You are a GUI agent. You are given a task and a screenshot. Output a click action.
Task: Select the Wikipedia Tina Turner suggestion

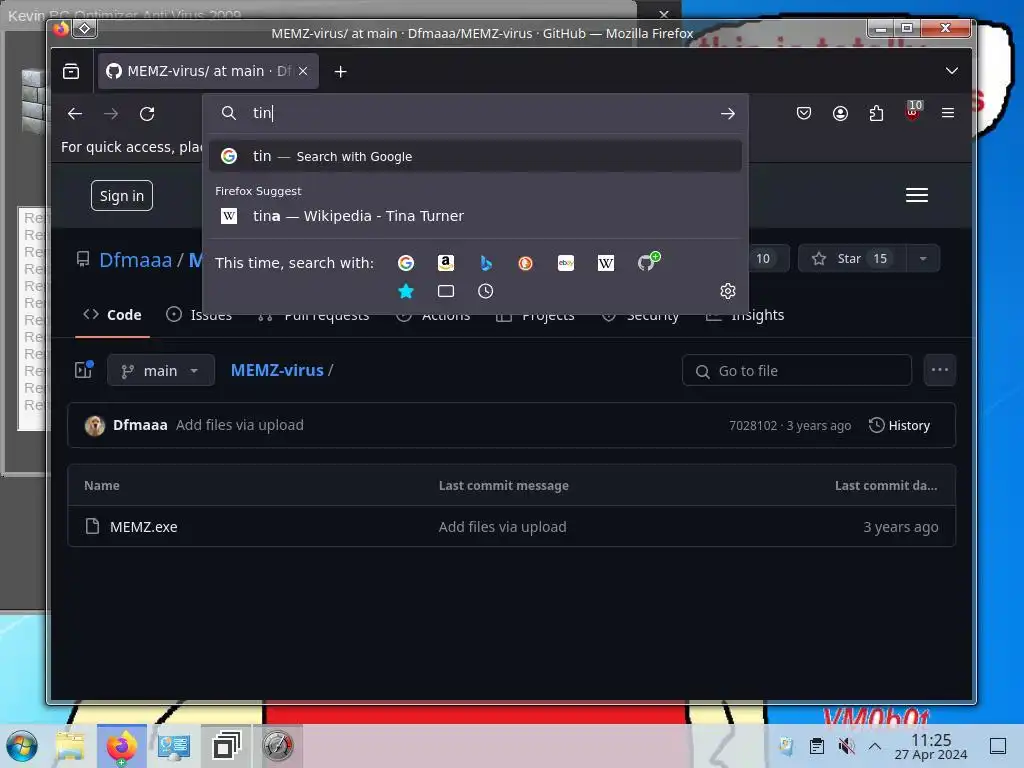point(475,216)
